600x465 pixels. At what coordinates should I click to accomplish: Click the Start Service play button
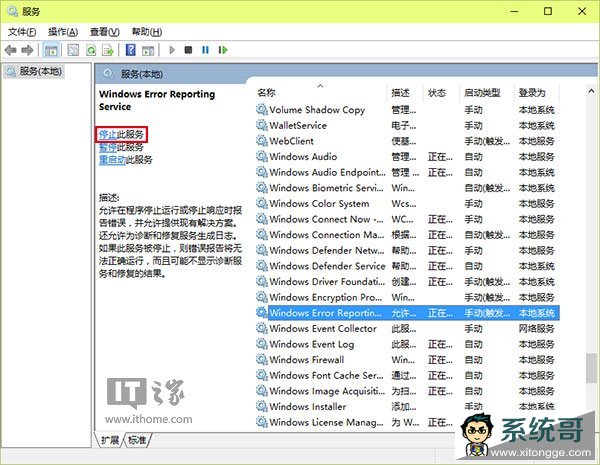[x=172, y=50]
